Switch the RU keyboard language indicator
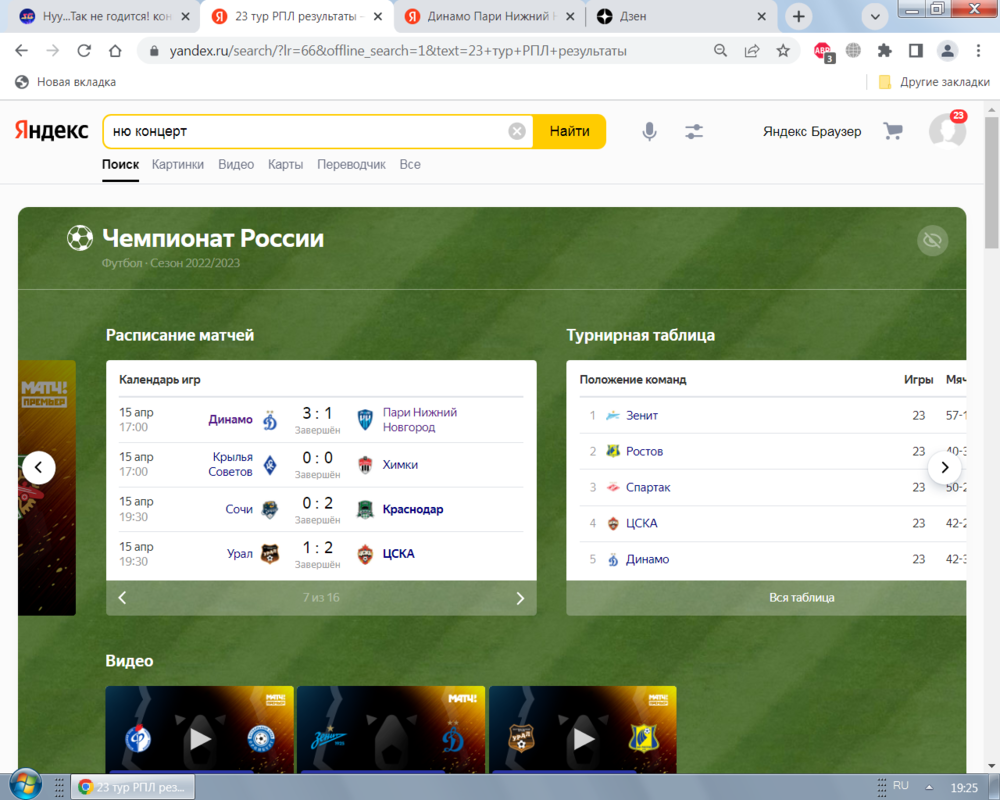The width and height of the screenshot is (1000, 800). [x=901, y=785]
